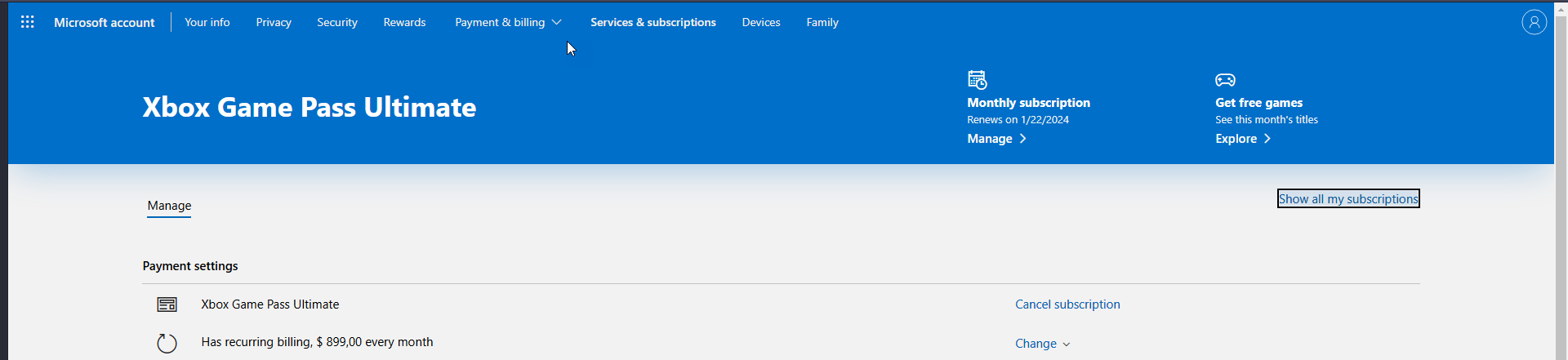Open the Rewards menu item
The height and width of the screenshot is (360, 1568).
click(404, 22)
